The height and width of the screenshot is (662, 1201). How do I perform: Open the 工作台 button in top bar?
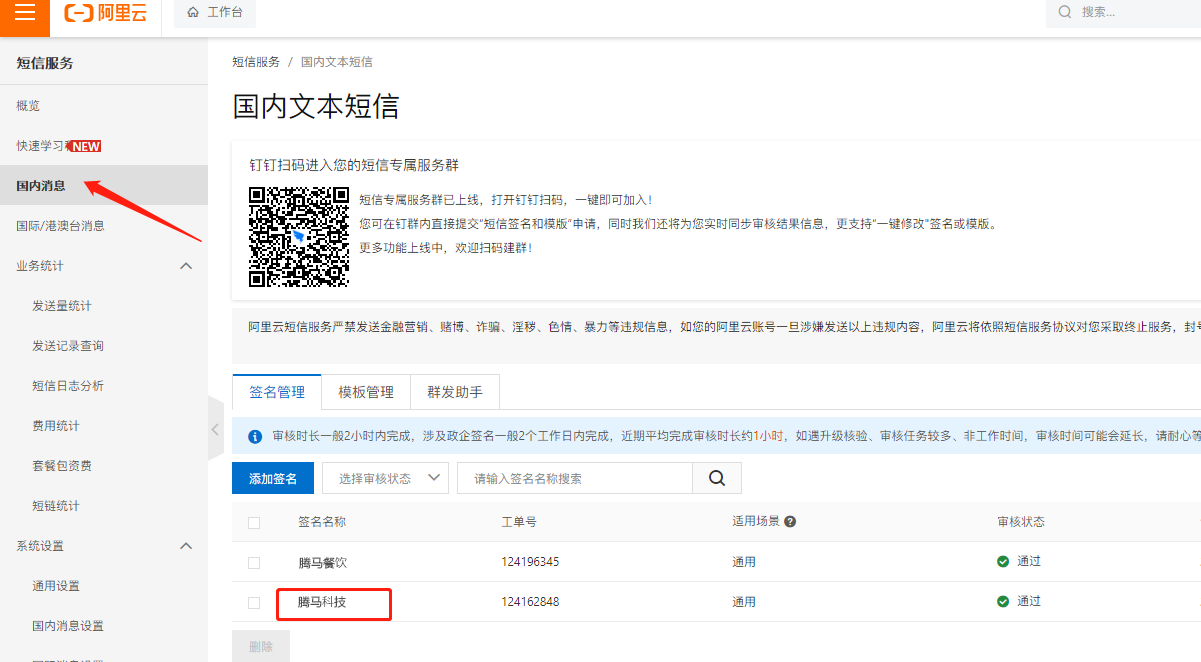click(215, 13)
